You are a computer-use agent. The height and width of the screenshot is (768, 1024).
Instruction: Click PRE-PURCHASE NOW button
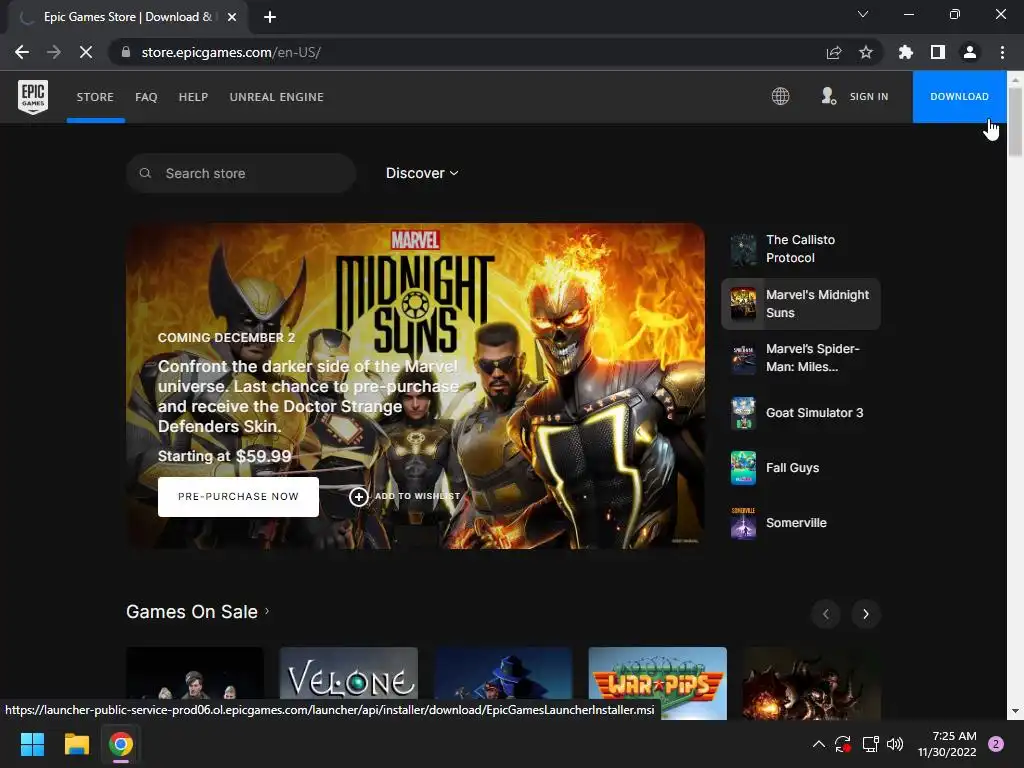[x=238, y=496]
